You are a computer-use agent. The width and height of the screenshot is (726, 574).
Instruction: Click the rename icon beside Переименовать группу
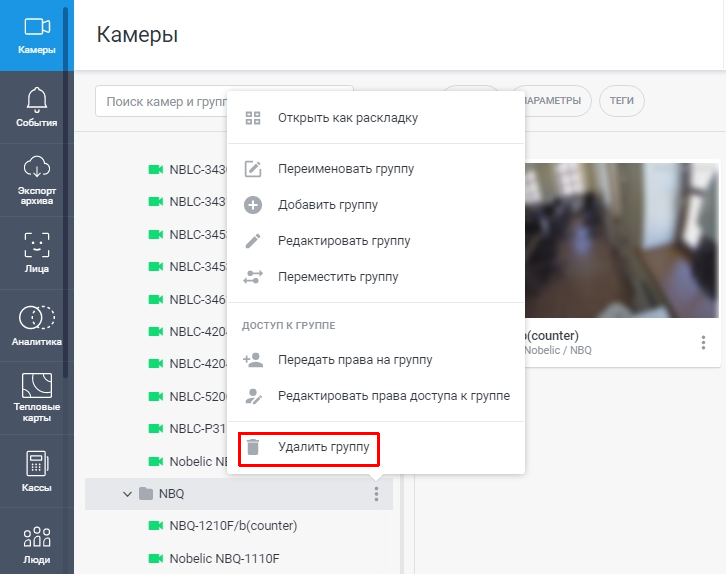click(x=253, y=169)
